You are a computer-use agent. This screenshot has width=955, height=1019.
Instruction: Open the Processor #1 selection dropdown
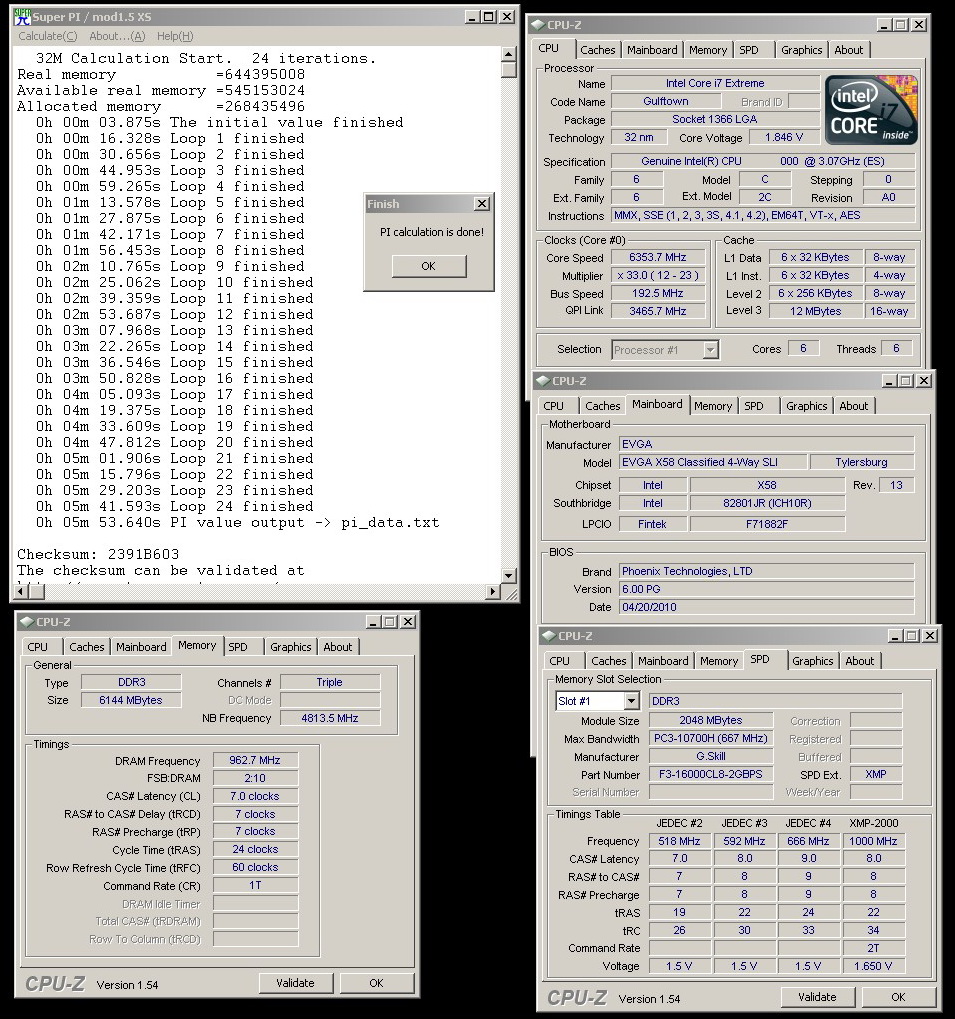pos(711,350)
